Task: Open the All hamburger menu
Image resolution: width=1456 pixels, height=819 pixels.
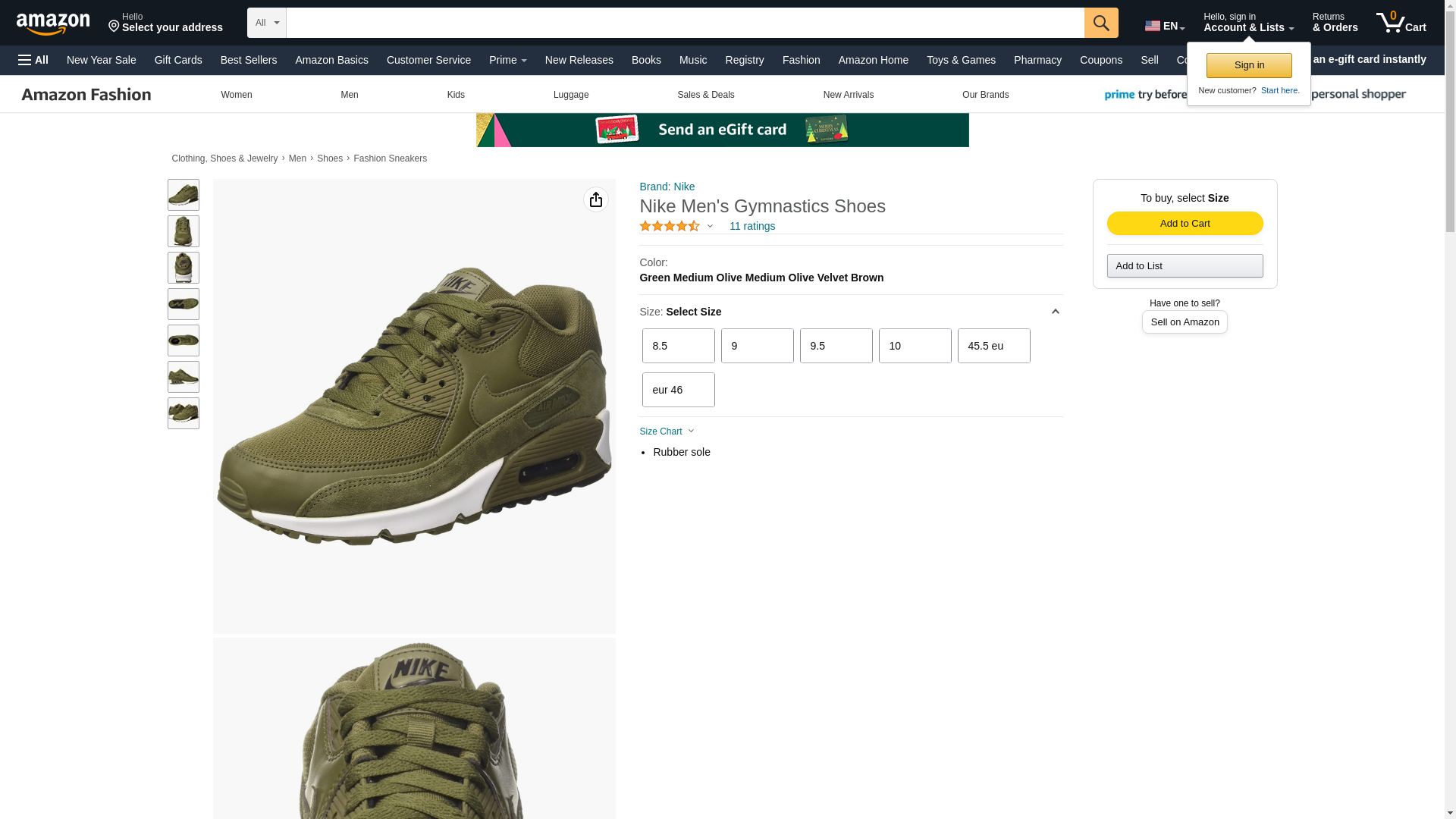Action: coord(33,60)
